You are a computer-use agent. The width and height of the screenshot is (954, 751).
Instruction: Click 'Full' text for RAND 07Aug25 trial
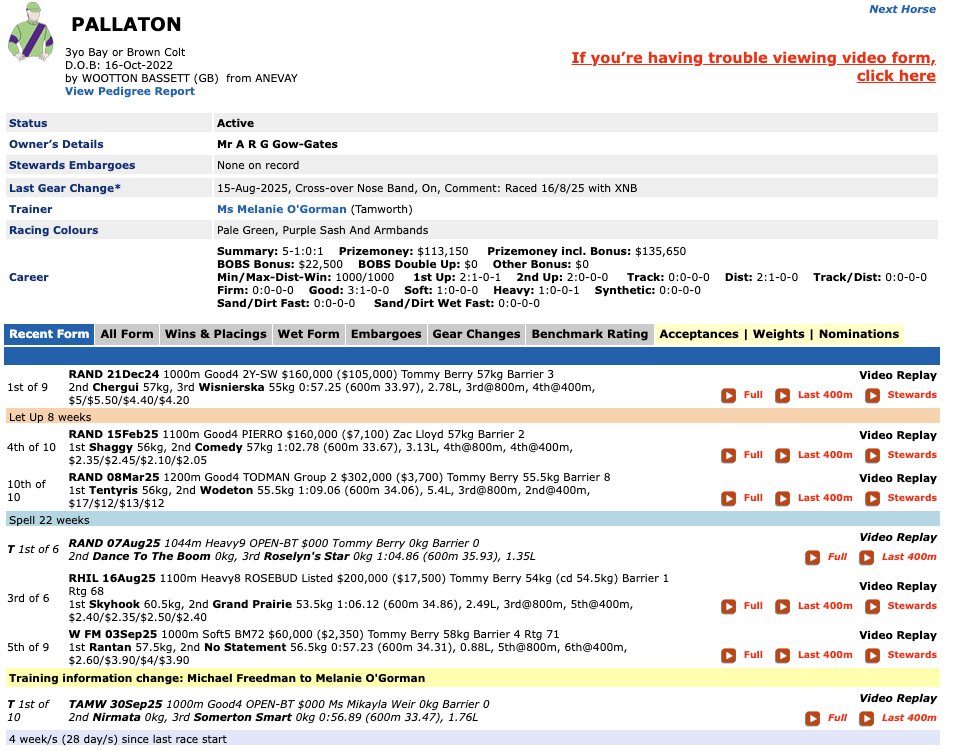point(837,557)
